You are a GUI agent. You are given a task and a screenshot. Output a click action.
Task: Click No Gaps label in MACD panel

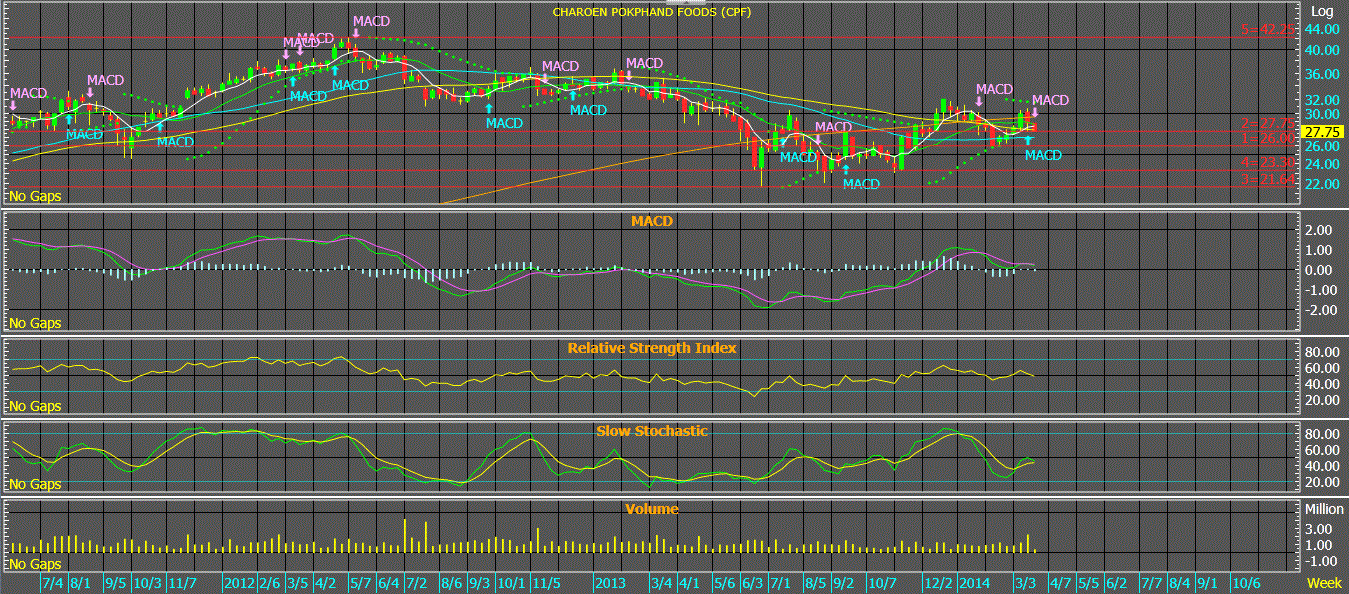[35, 323]
